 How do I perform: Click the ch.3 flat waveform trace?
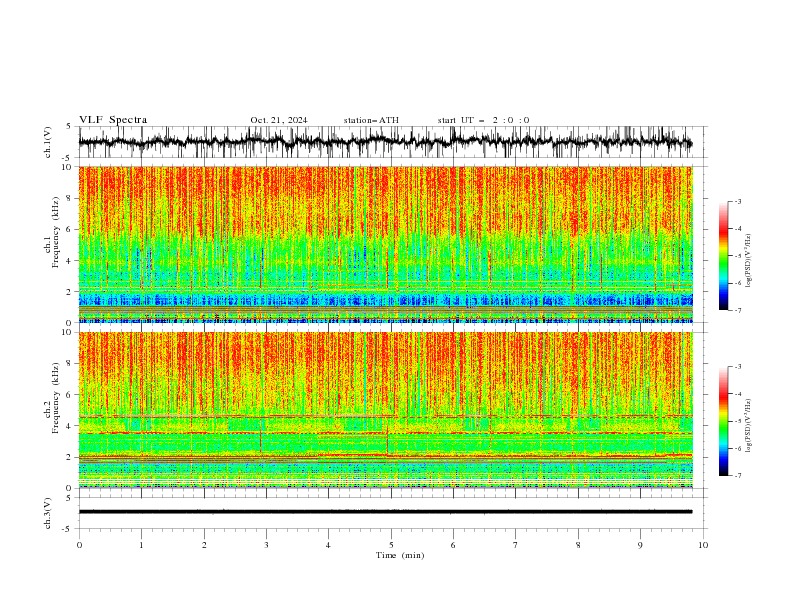point(385,512)
